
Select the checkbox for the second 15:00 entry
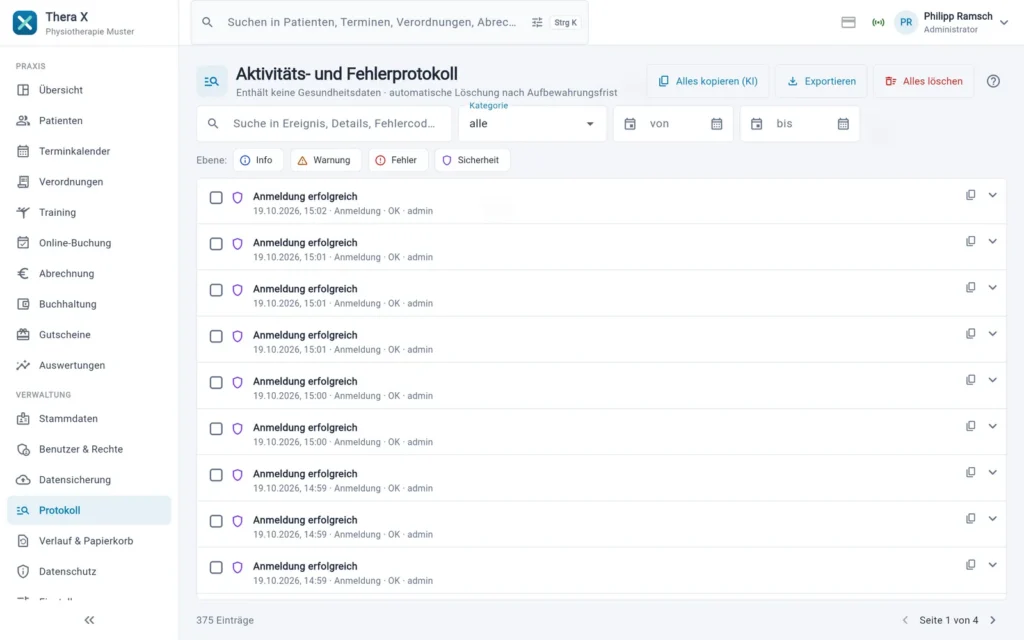[x=216, y=428]
